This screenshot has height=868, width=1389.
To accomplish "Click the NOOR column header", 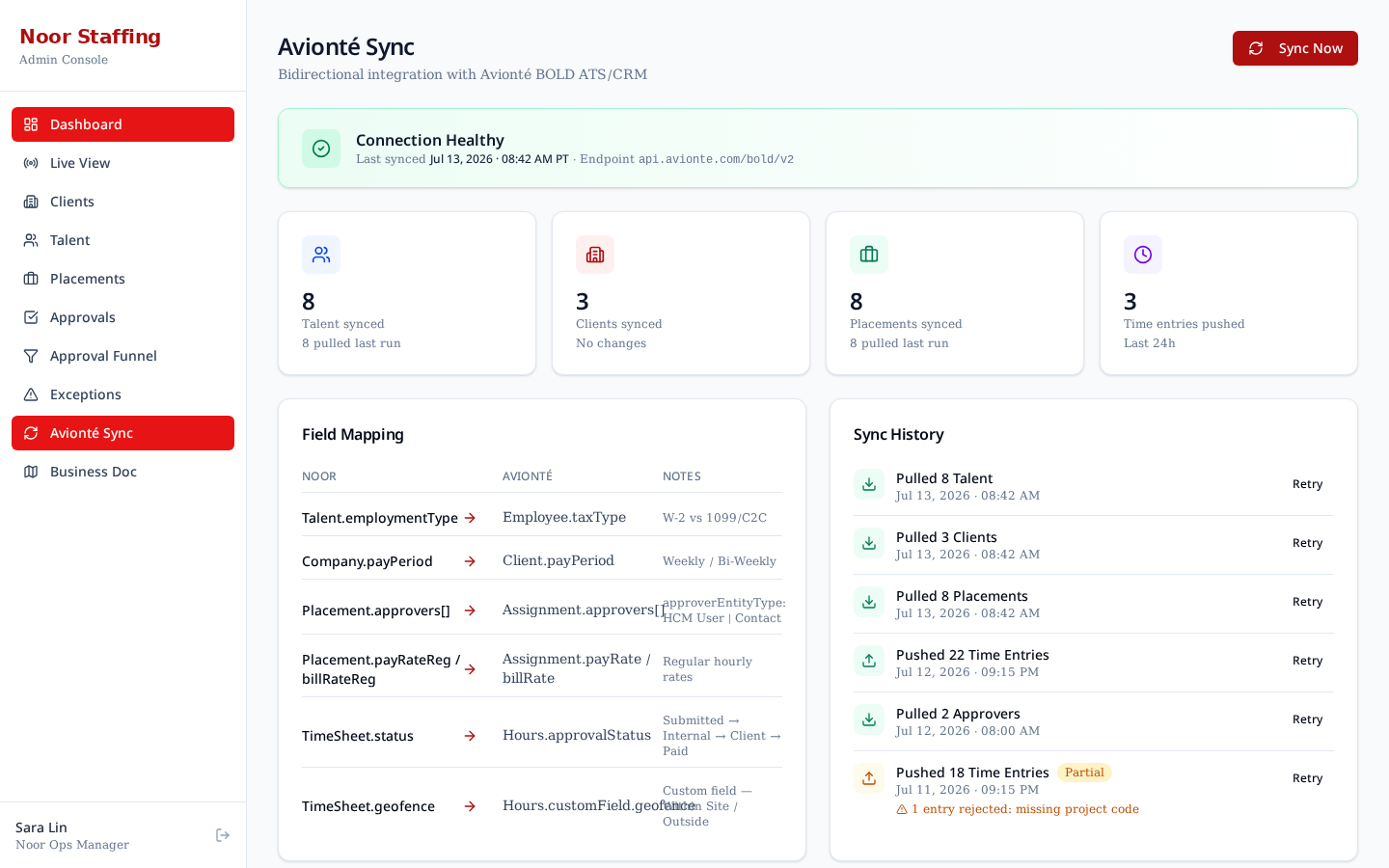I will tap(319, 476).
